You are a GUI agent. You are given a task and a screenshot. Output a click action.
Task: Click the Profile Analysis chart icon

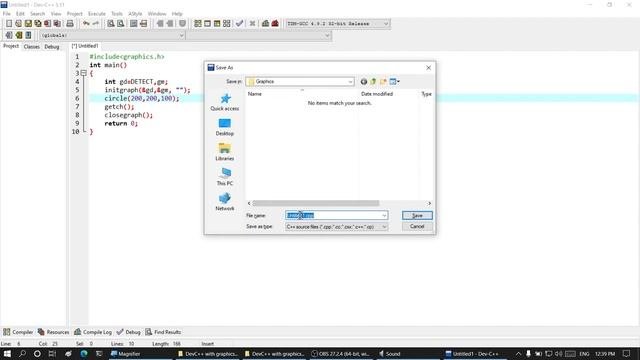265,24
